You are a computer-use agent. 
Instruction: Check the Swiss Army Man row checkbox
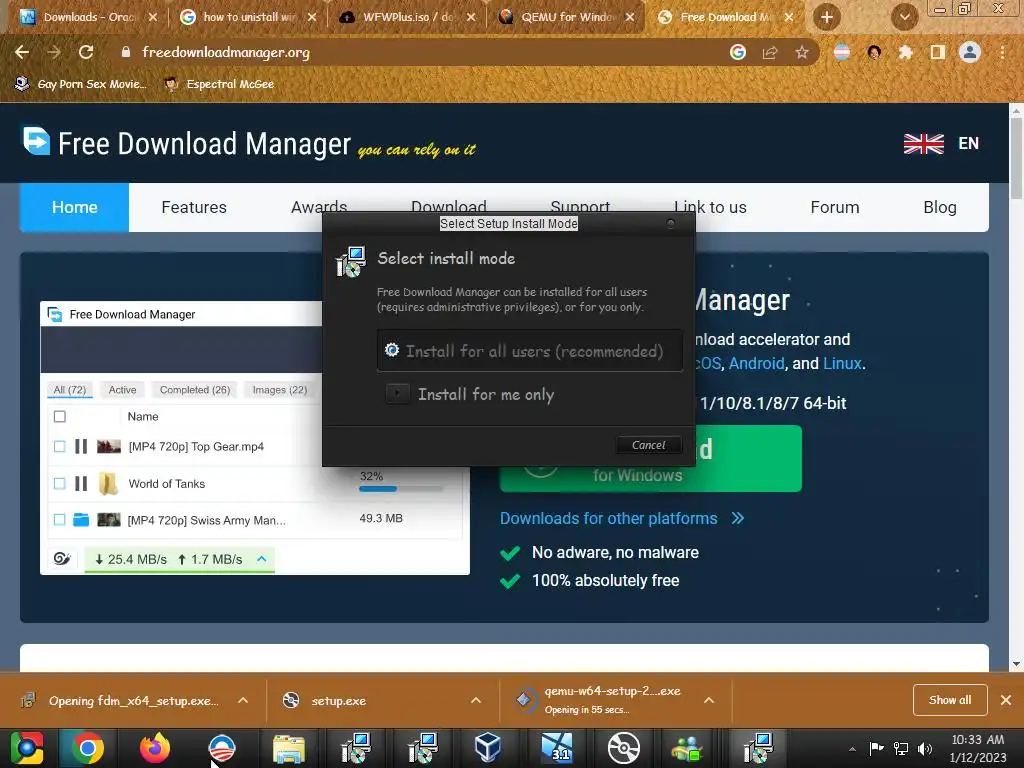click(59, 520)
